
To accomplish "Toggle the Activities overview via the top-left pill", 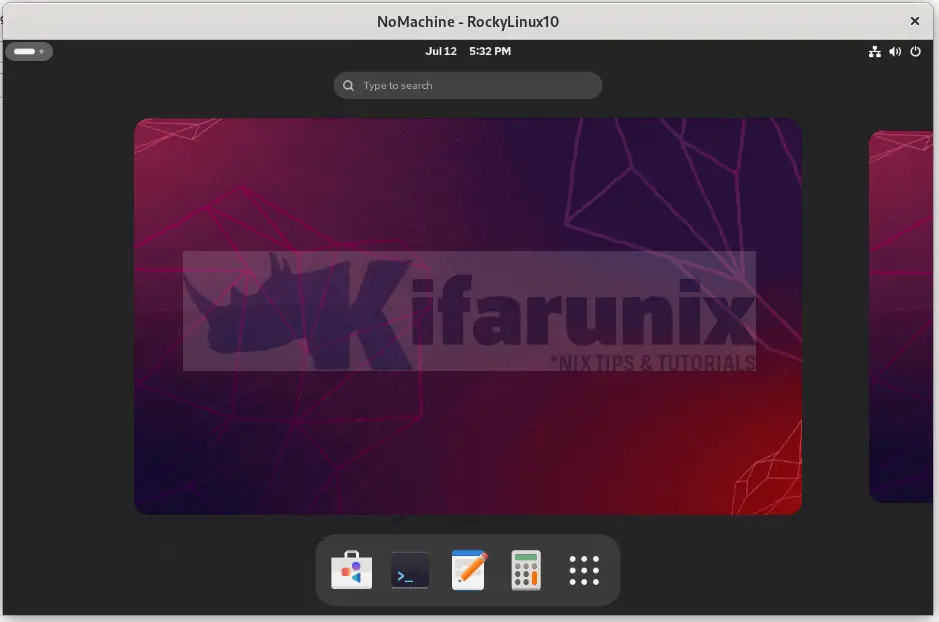I will 28,52.
